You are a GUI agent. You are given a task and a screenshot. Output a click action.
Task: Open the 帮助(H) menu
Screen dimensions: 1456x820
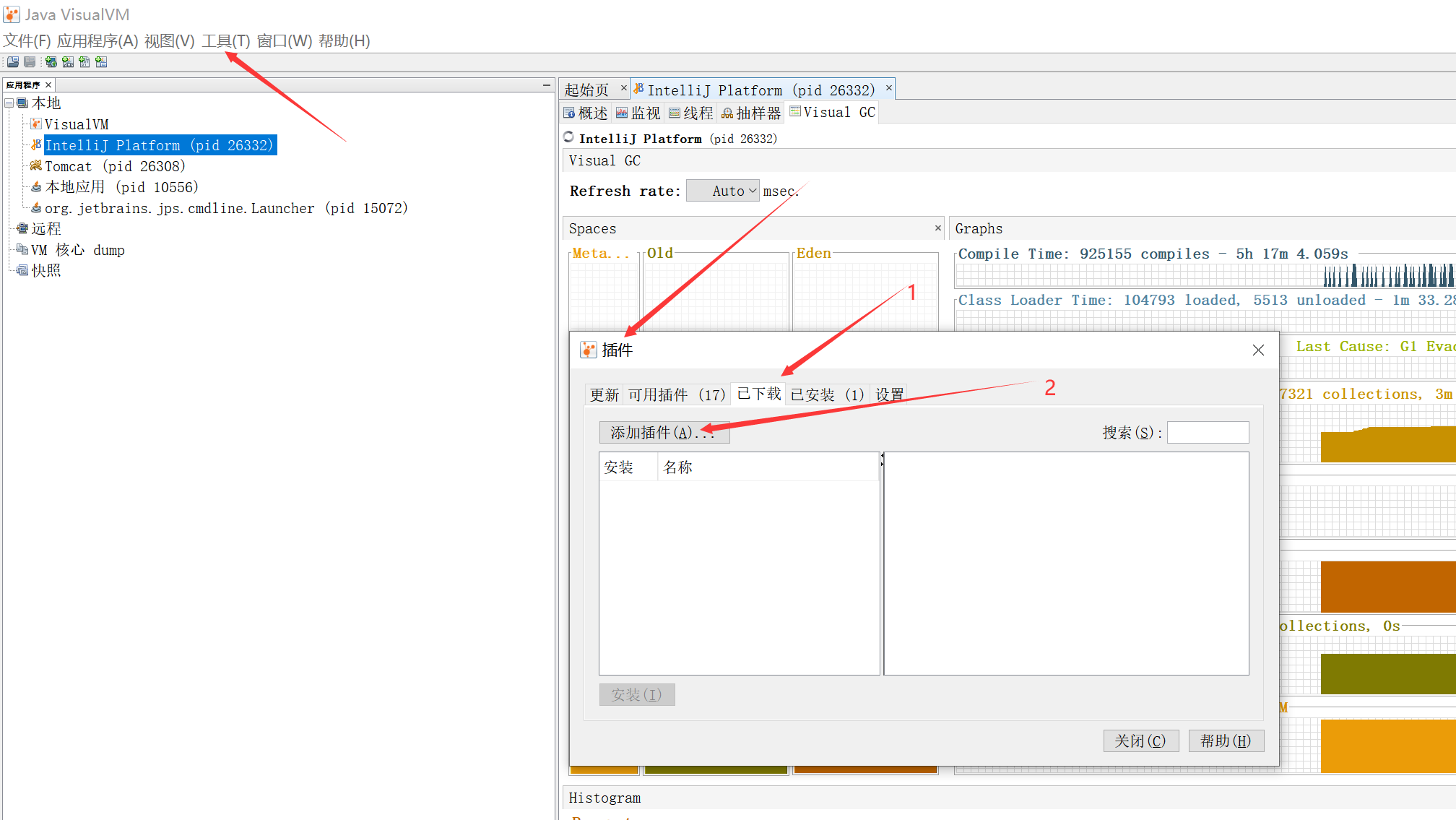tap(344, 41)
